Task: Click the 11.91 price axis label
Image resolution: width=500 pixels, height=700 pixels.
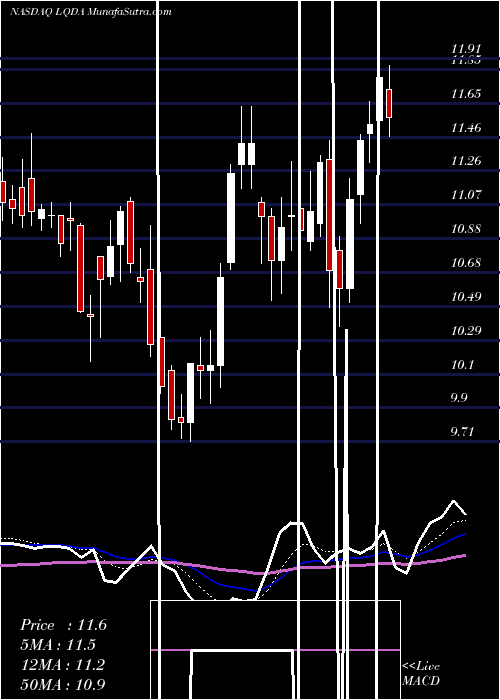Action: point(466,49)
